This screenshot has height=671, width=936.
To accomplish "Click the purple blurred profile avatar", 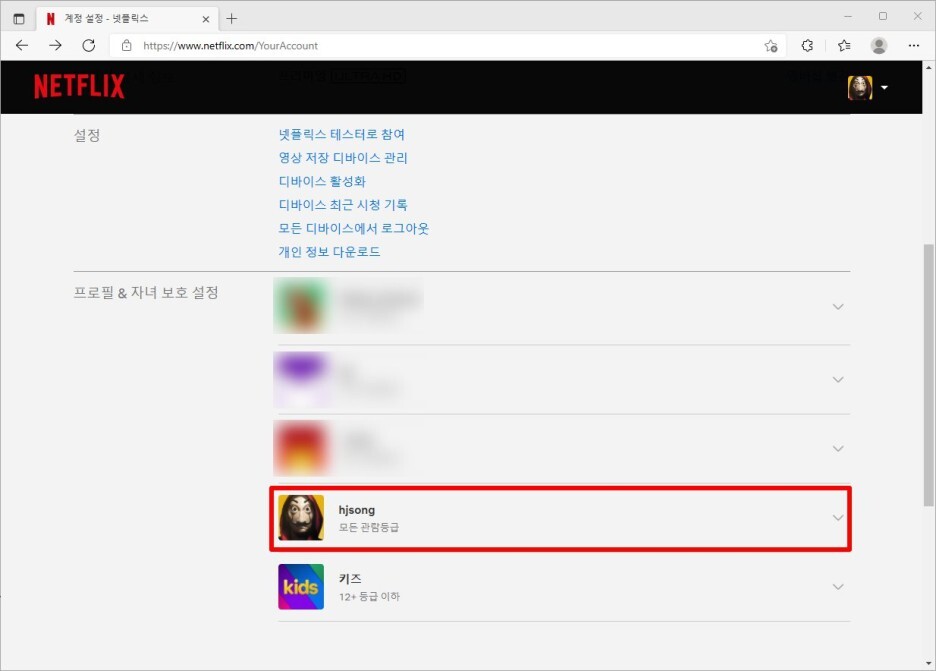I will click(301, 380).
